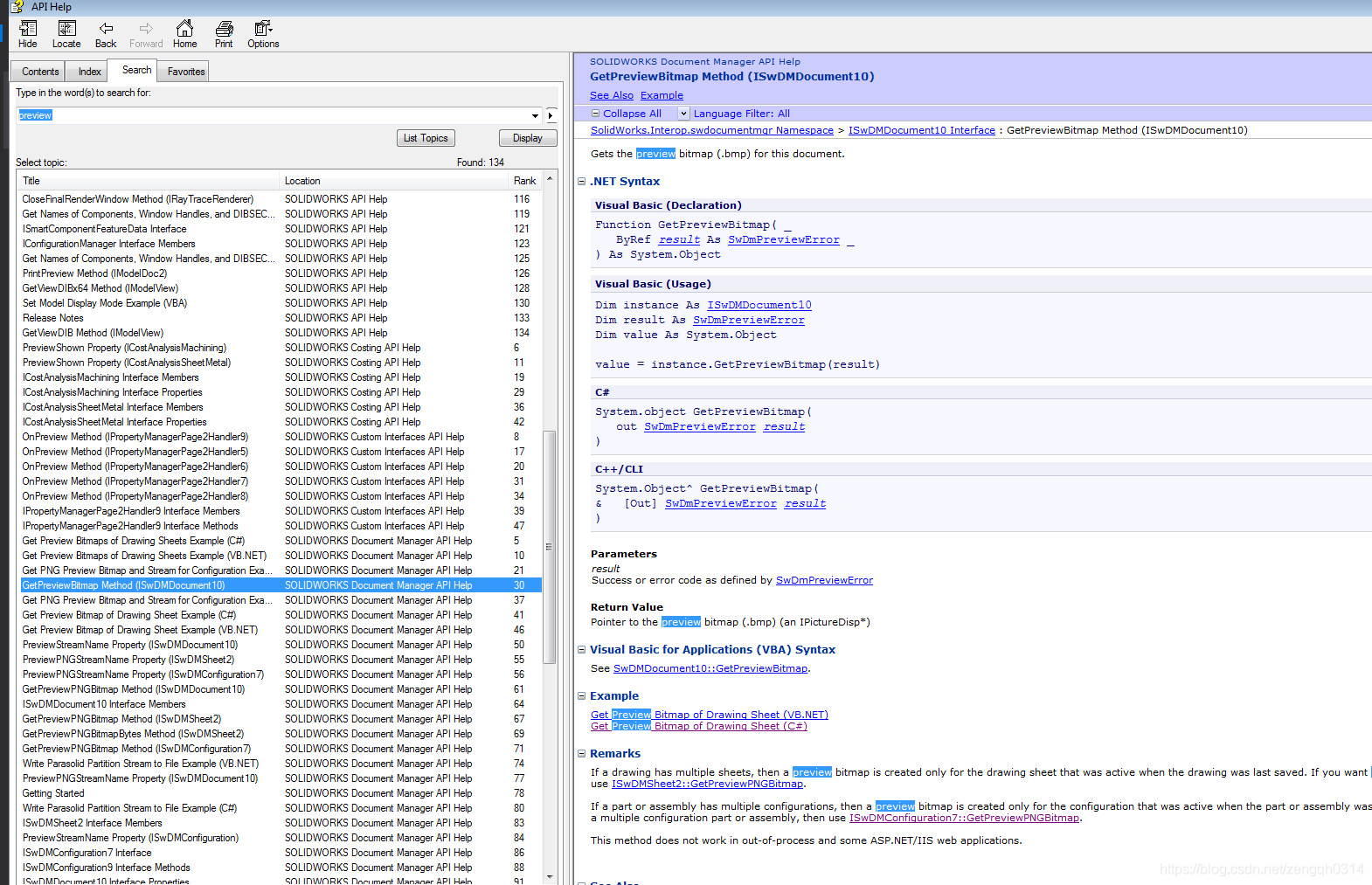
Task: Select PreviewPNGStreamName Property (ISwDMSheet2) result
Action: point(281,660)
